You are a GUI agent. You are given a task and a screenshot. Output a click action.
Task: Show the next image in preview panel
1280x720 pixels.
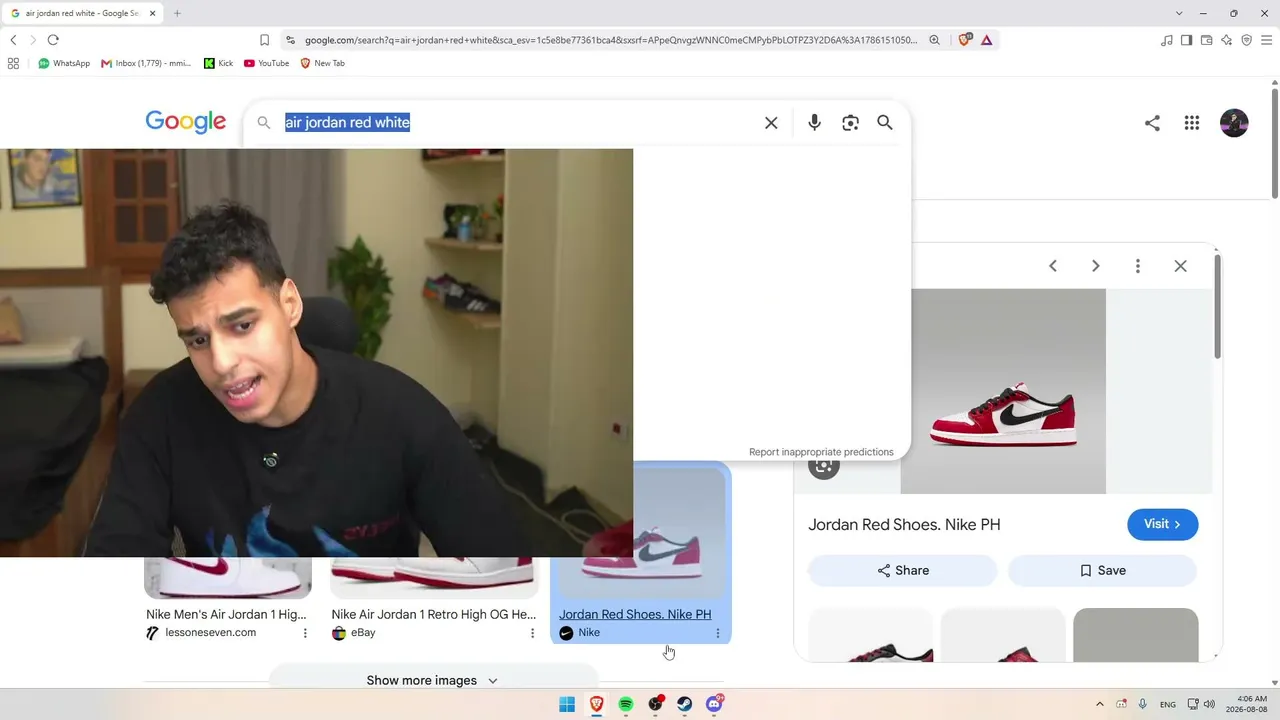click(1095, 266)
